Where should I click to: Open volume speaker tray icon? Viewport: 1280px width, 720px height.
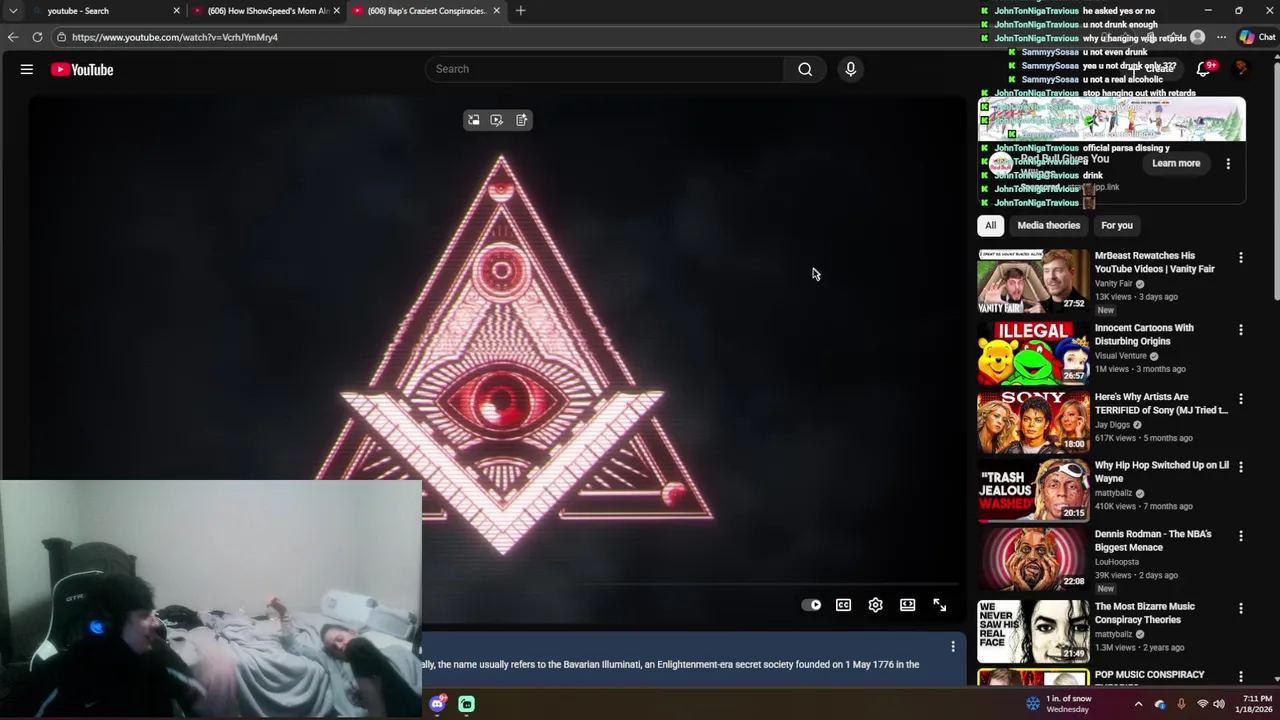(x=1221, y=704)
